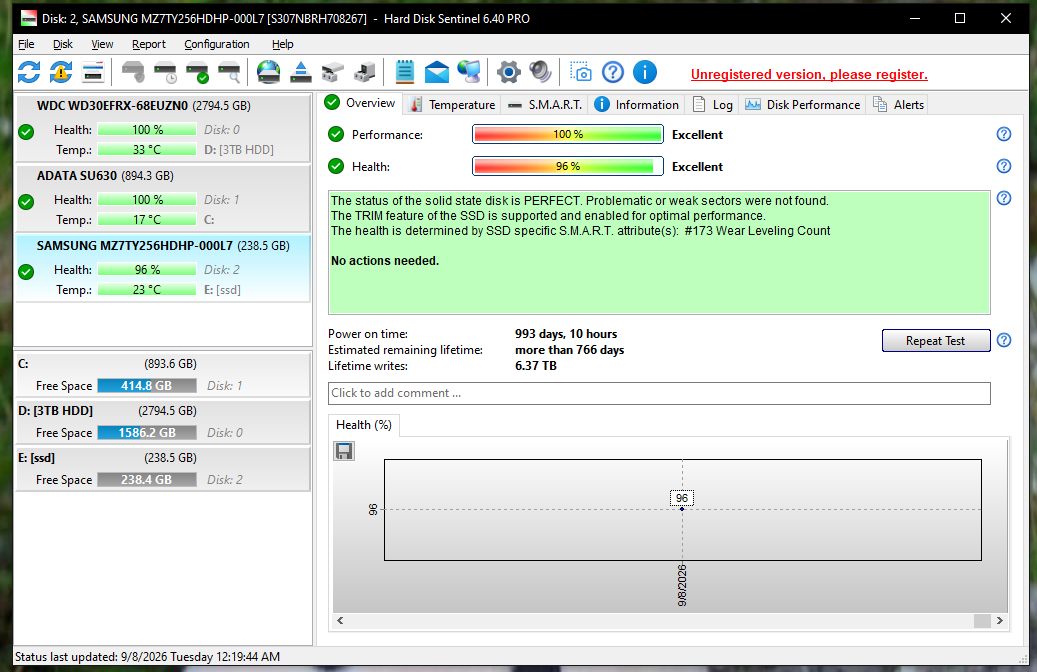This screenshot has width=1037, height=672.
Task: Click the floppy disk save graph icon
Action: (x=344, y=451)
